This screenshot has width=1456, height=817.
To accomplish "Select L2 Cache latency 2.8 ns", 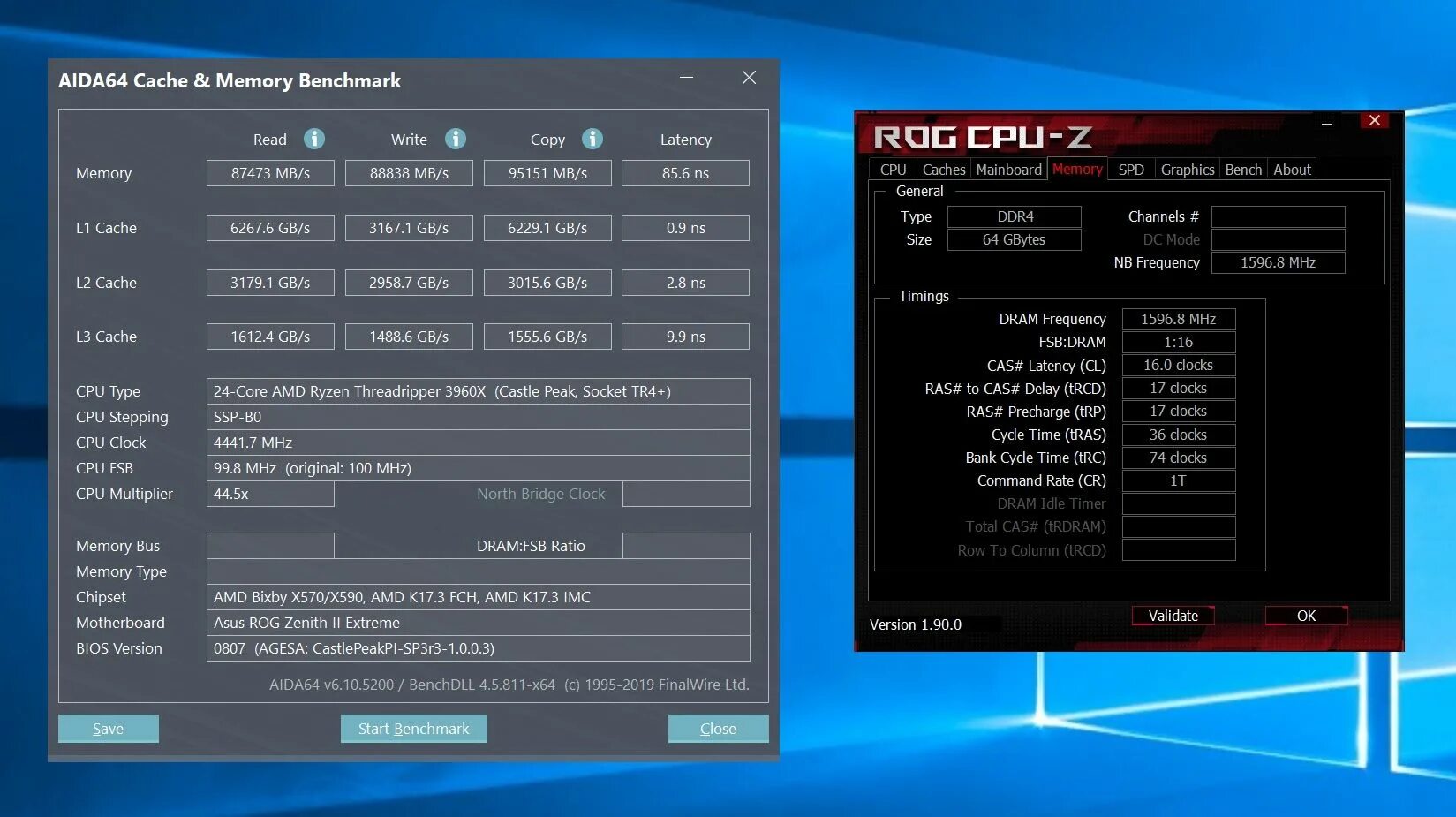I will [685, 283].
